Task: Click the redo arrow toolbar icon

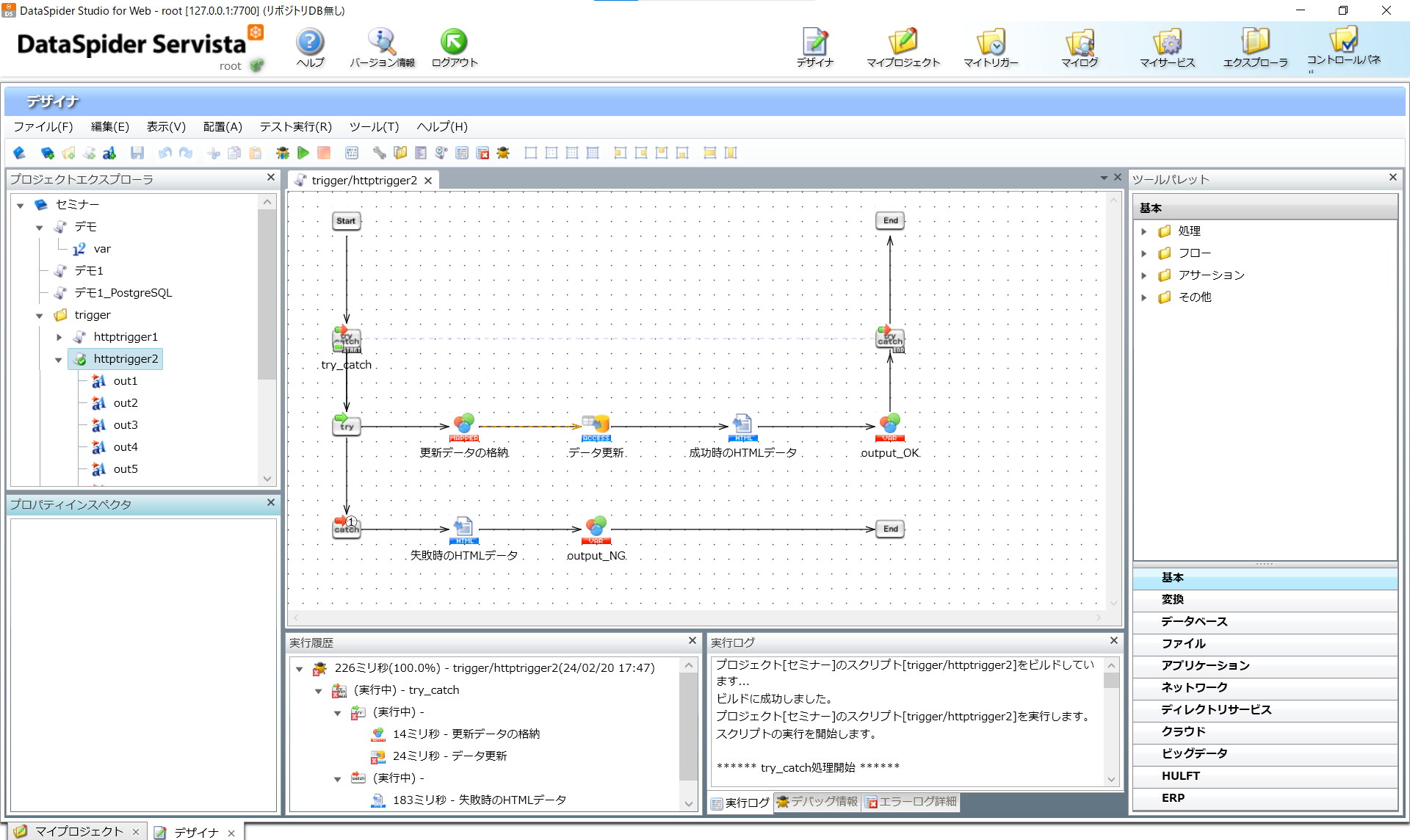Action: click(x=186, y=153)
